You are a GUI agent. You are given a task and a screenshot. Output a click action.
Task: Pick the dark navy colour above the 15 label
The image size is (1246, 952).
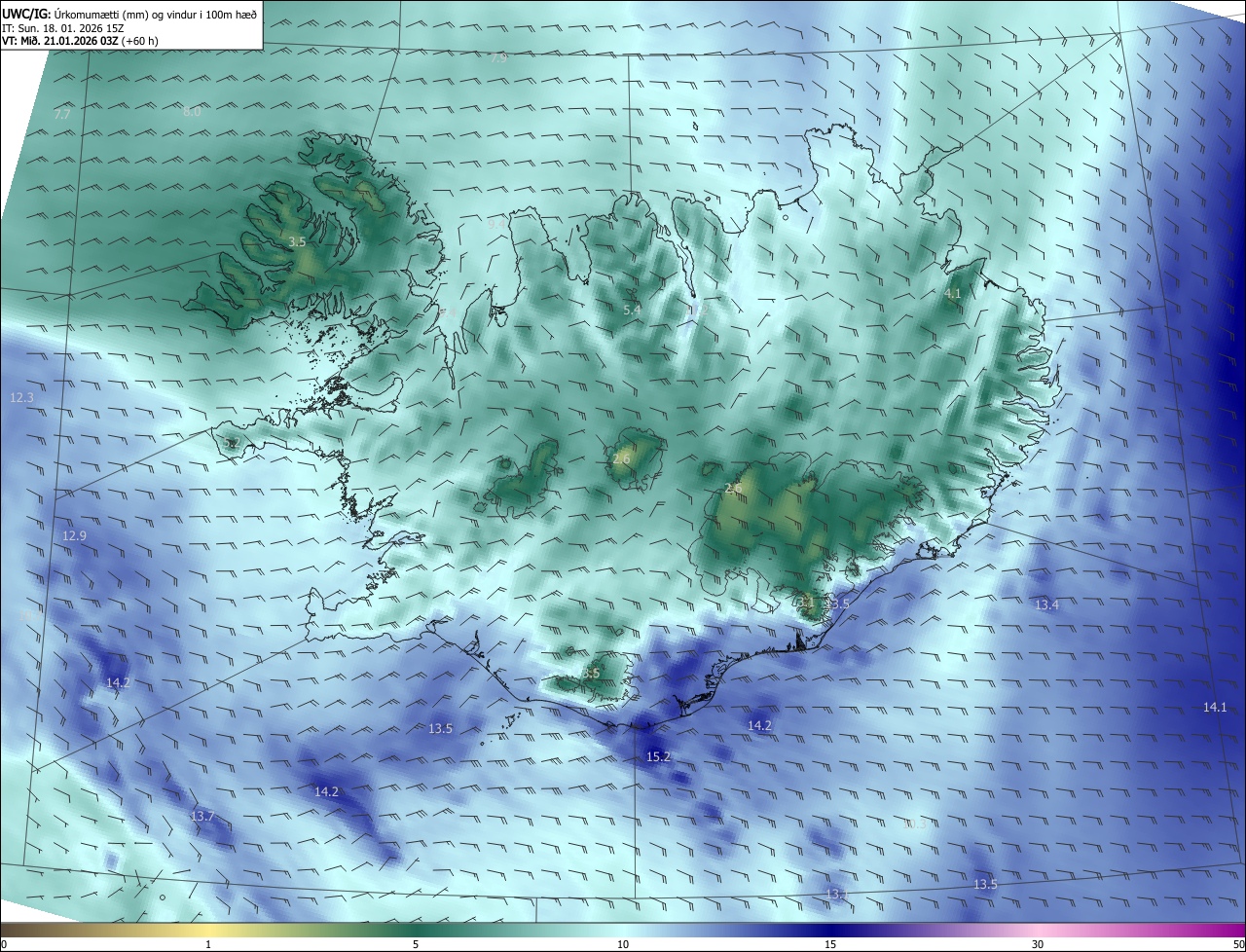point(830,930)
